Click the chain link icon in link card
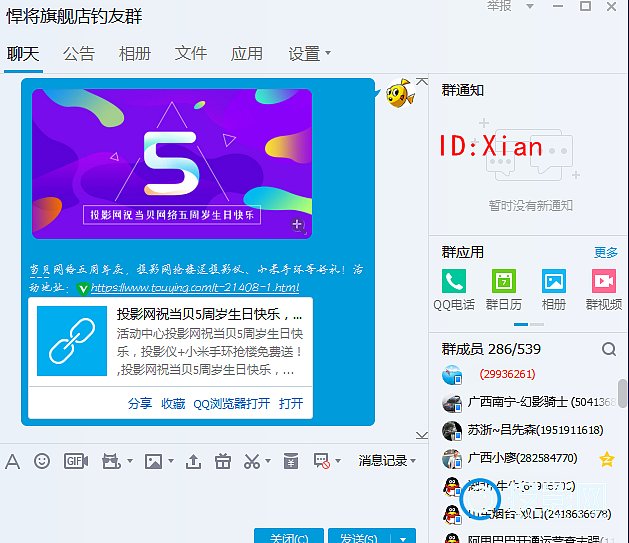 pyautogui.click(x=72, y=341)
